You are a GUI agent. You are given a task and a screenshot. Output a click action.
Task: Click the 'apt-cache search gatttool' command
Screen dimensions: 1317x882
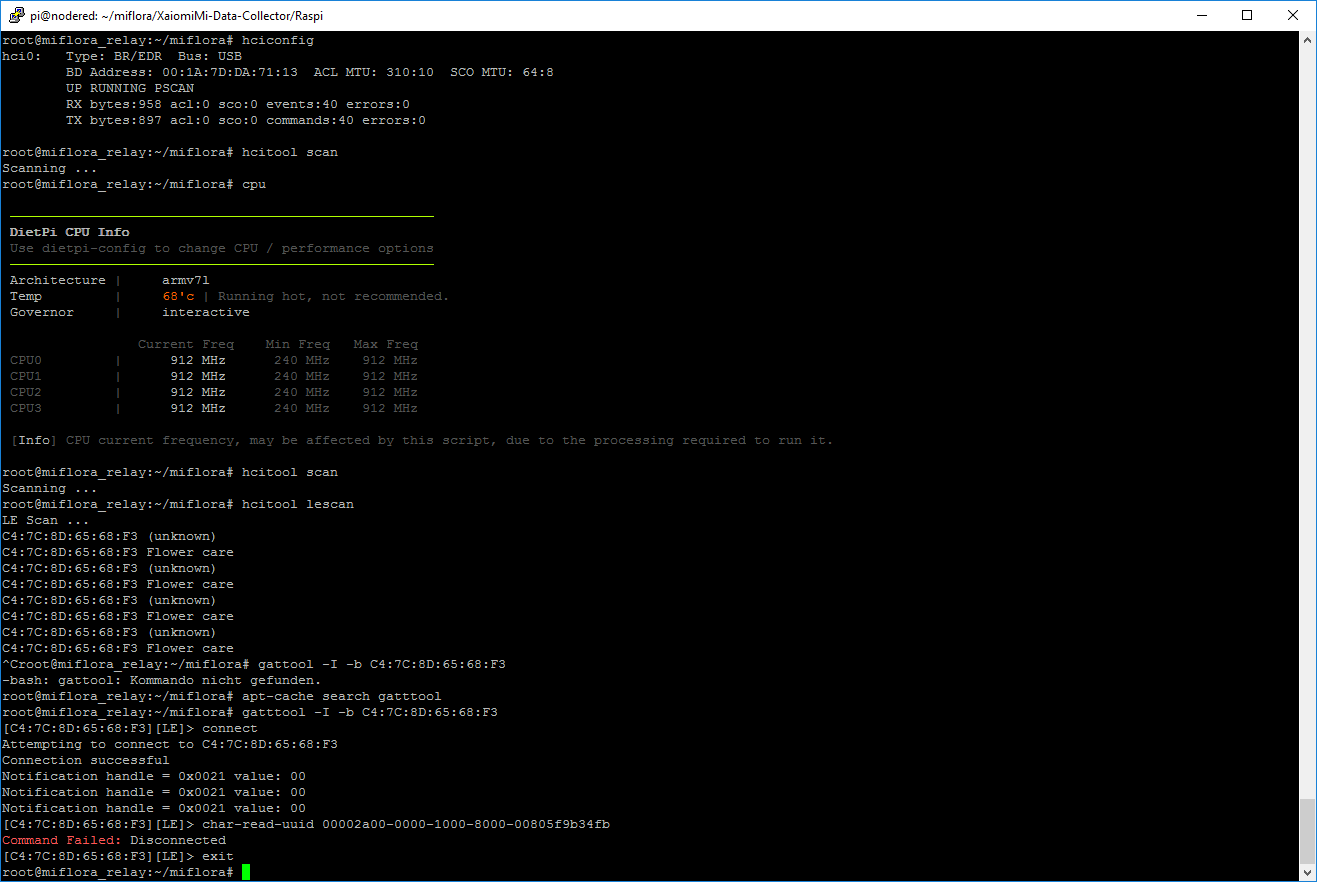click(x=341, y=696)
